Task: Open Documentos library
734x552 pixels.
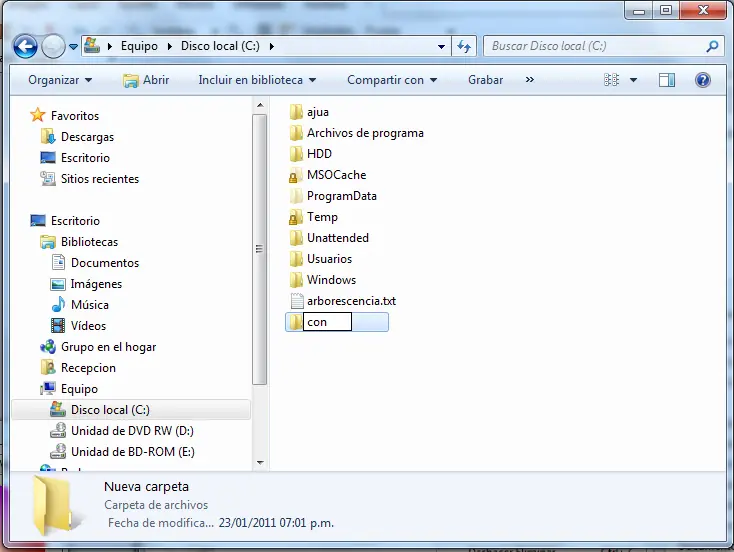Action: point(105,263)
